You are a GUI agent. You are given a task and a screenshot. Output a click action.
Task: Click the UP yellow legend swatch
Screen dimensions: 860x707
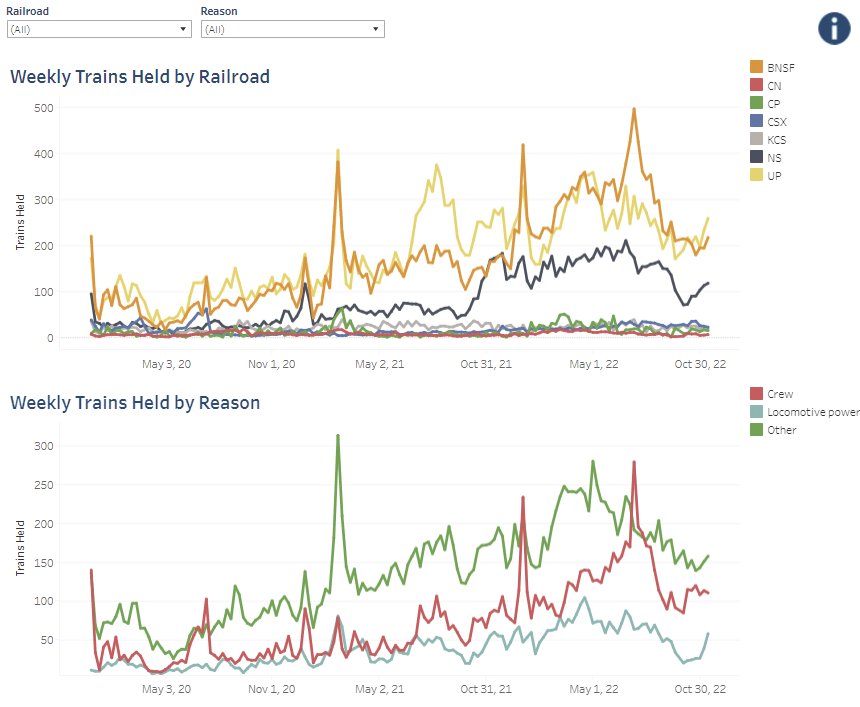coord(757,175)
